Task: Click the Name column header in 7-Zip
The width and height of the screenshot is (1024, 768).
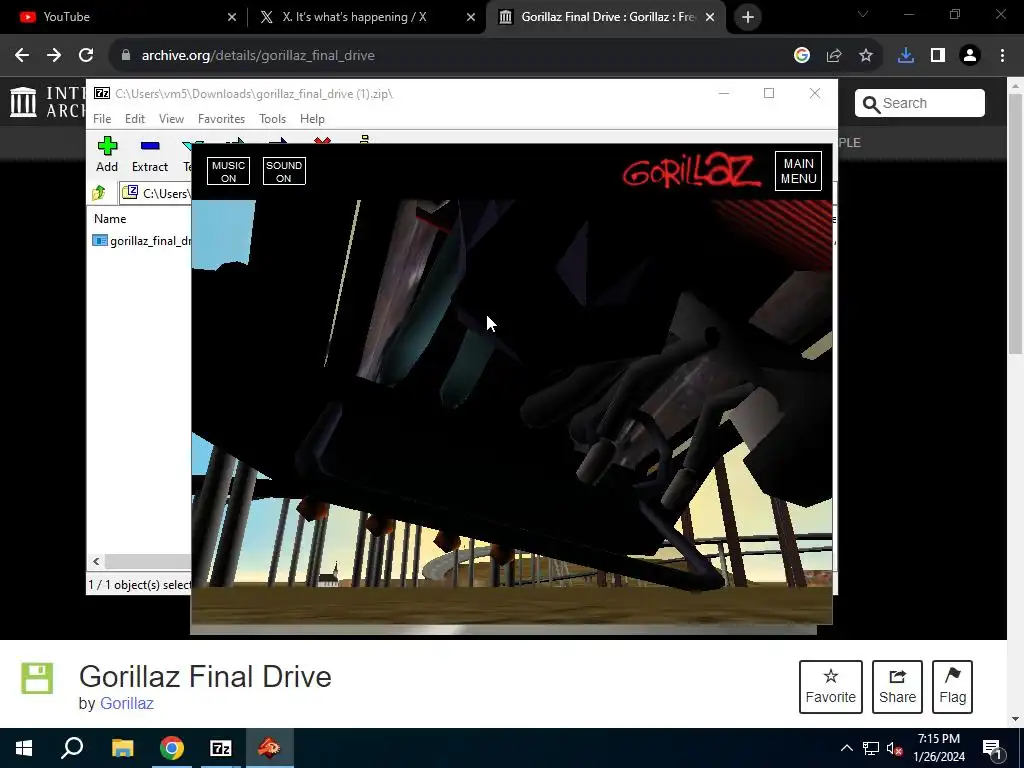Action: pos(110,219)
